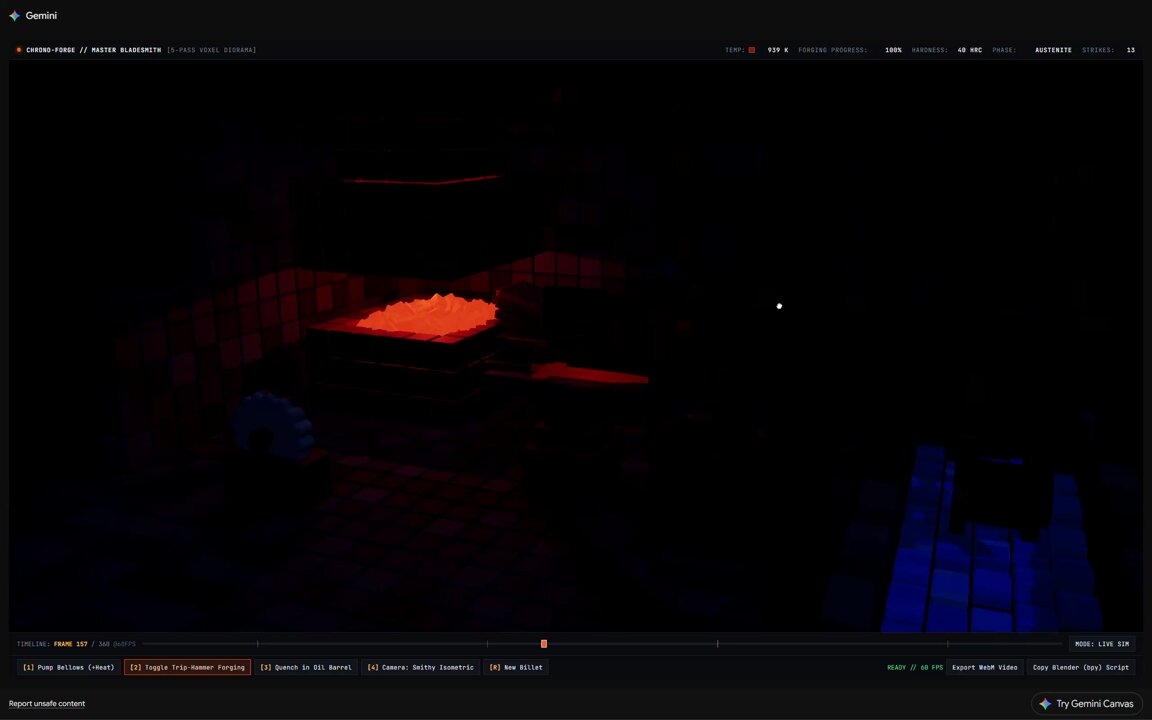Click the '[5-PASS VOXEL DIORAMA]' label

pos(212,50)
